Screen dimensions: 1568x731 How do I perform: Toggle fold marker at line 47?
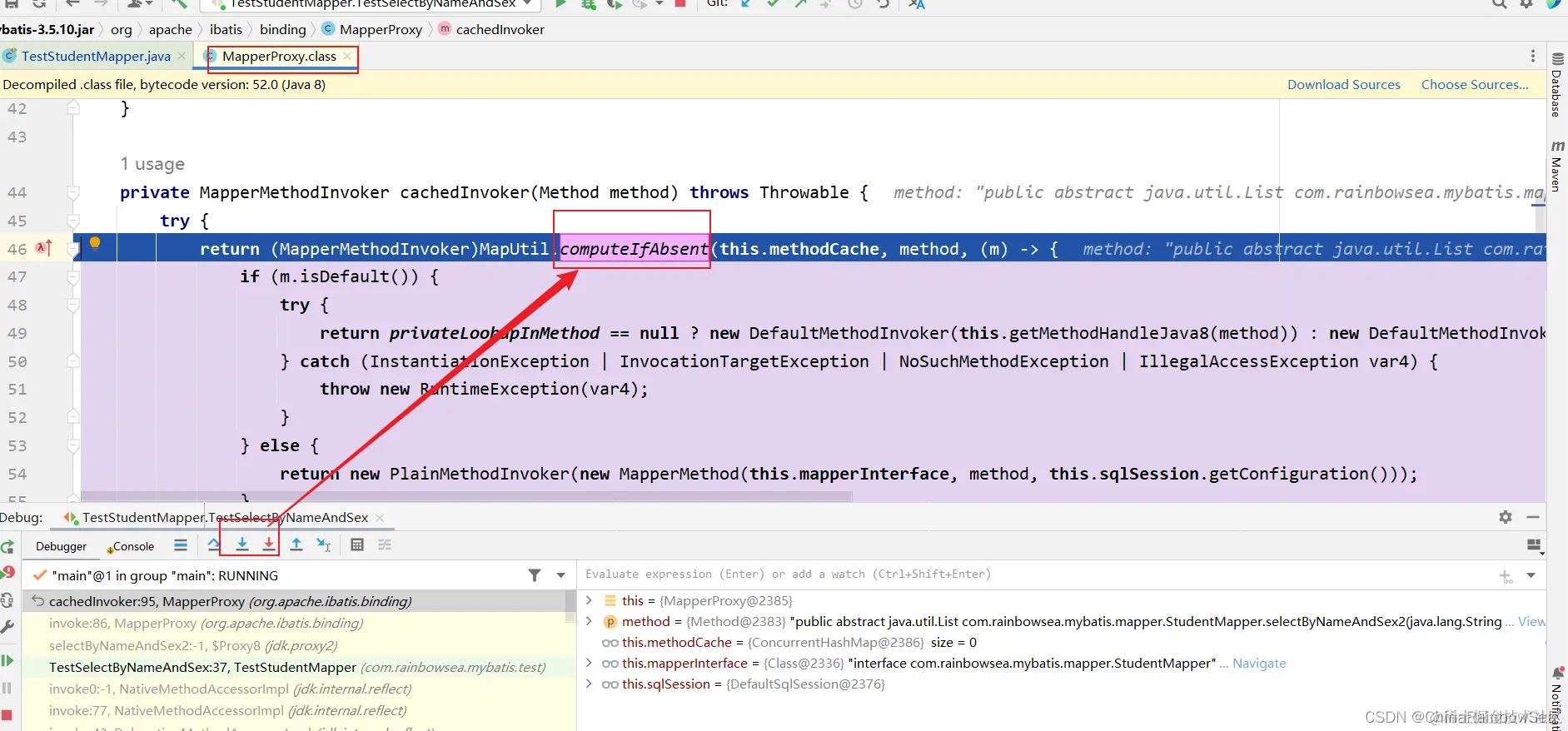click(x=73, y=276)
